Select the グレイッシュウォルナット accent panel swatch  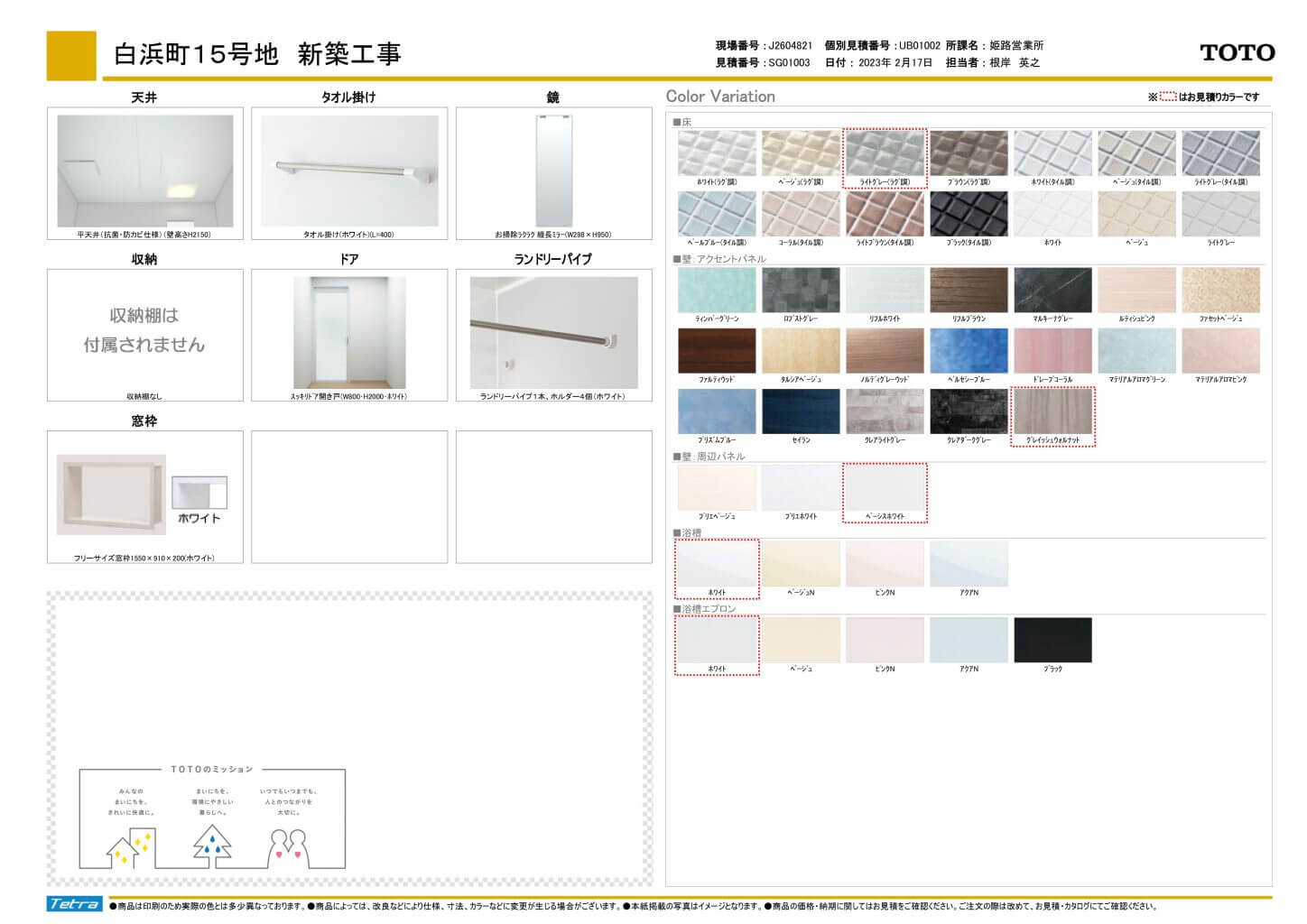pos(1052,412)
